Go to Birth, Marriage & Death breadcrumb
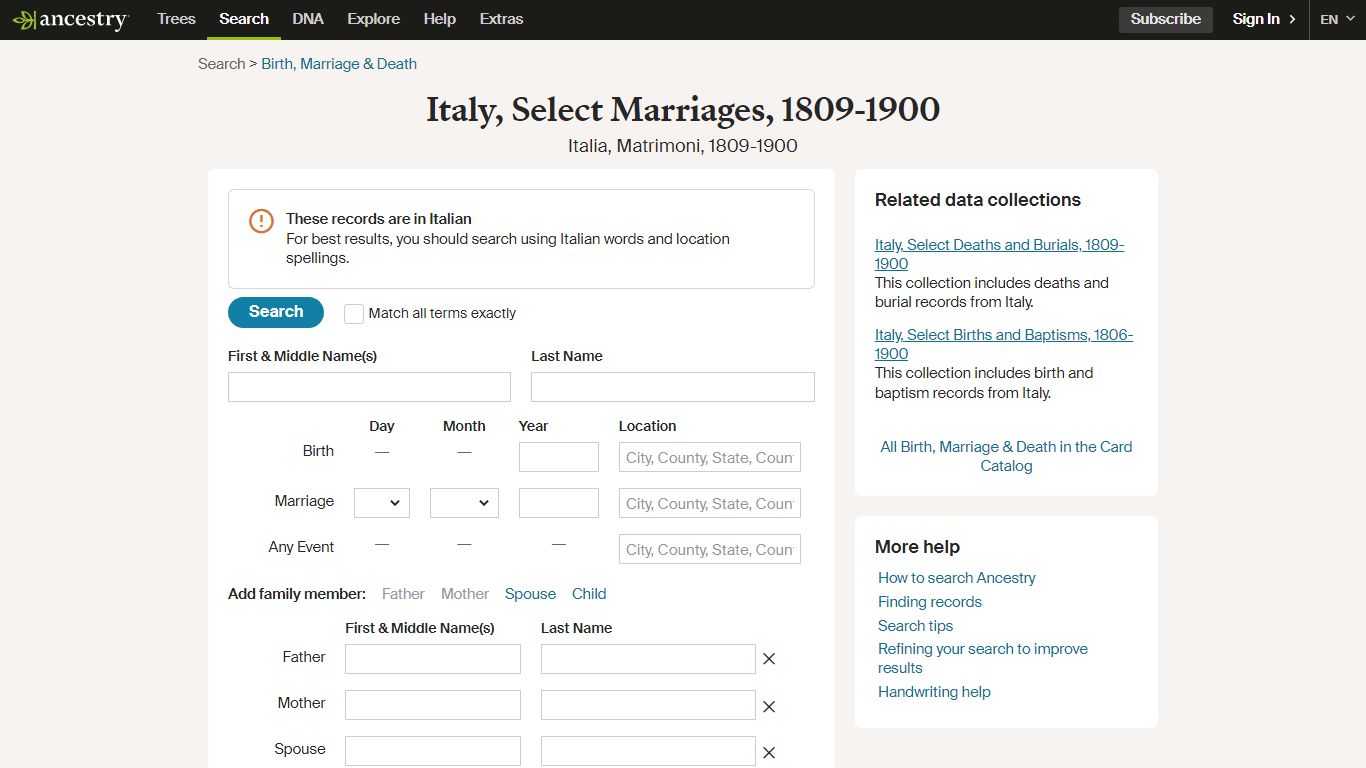The height and width of the screenshot is (768, 1366). point(339,64)
